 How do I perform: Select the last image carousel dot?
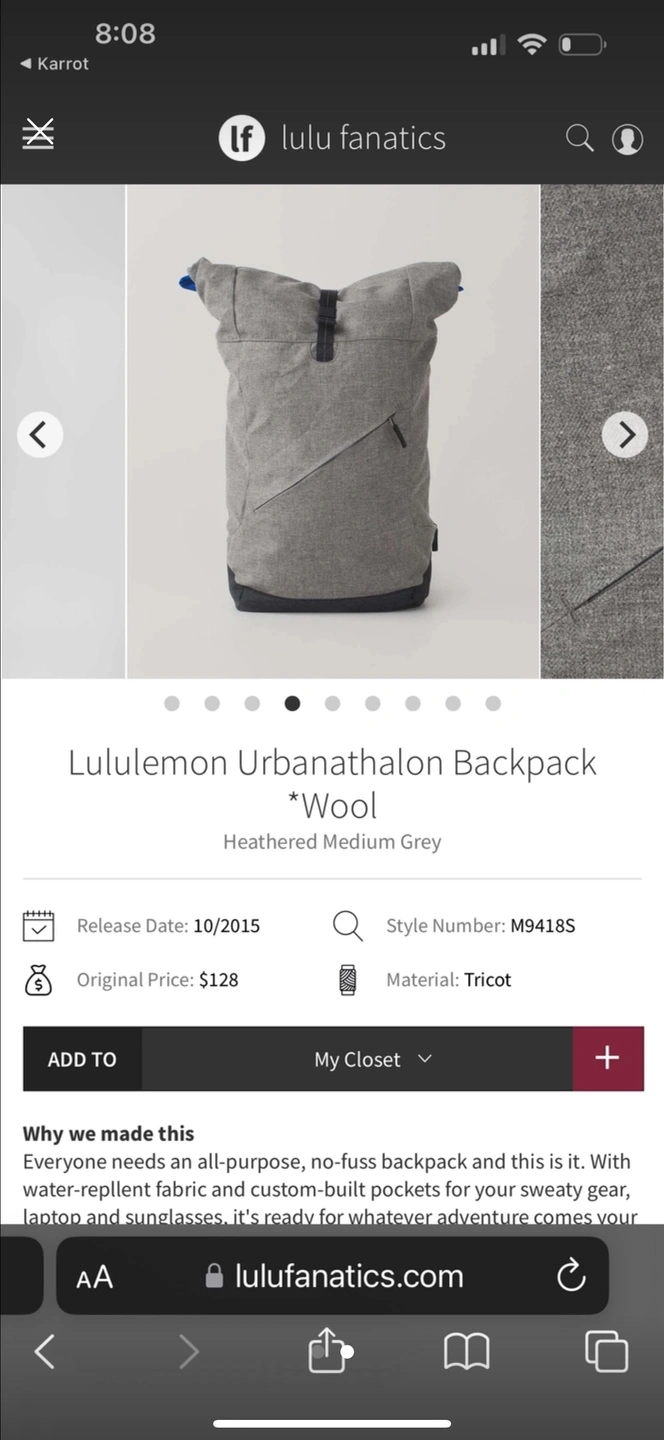(493, 704)
